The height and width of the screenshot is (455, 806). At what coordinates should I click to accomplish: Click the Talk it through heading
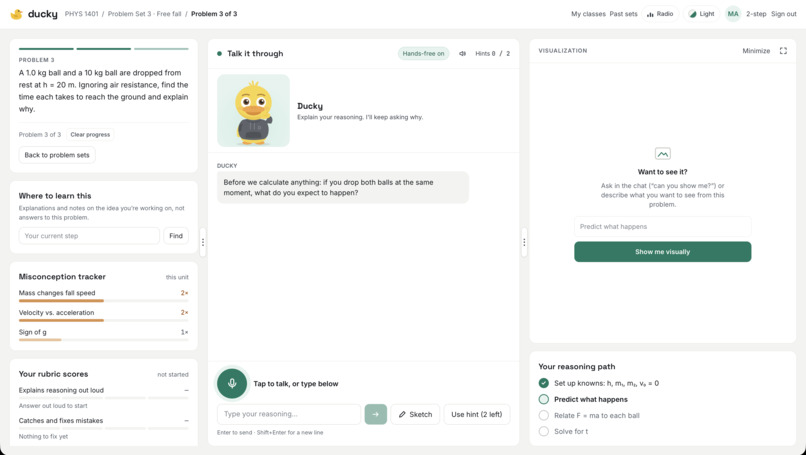(x=255, y=53)
